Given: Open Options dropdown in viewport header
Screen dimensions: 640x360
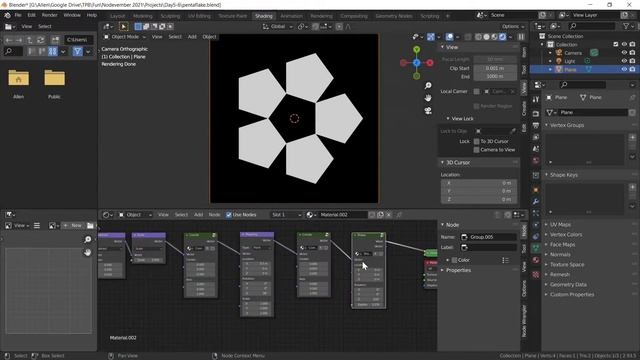Looking at the screenshot, I should click(513, 27).
